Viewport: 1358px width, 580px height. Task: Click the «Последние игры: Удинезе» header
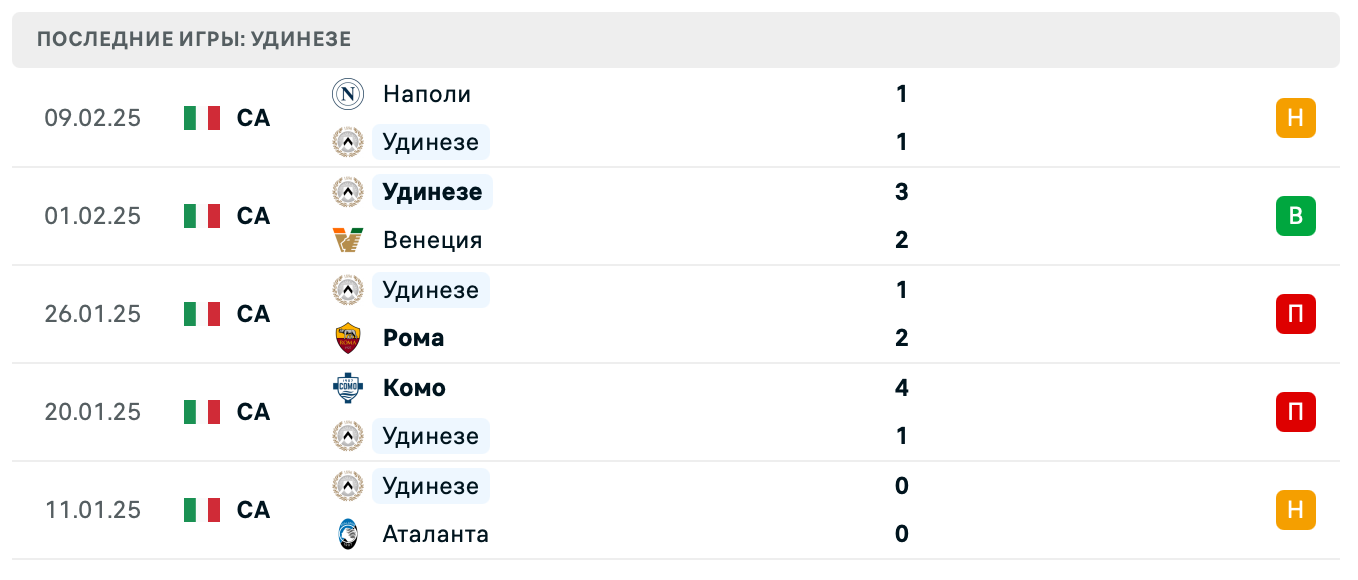[x=194, y=40]
